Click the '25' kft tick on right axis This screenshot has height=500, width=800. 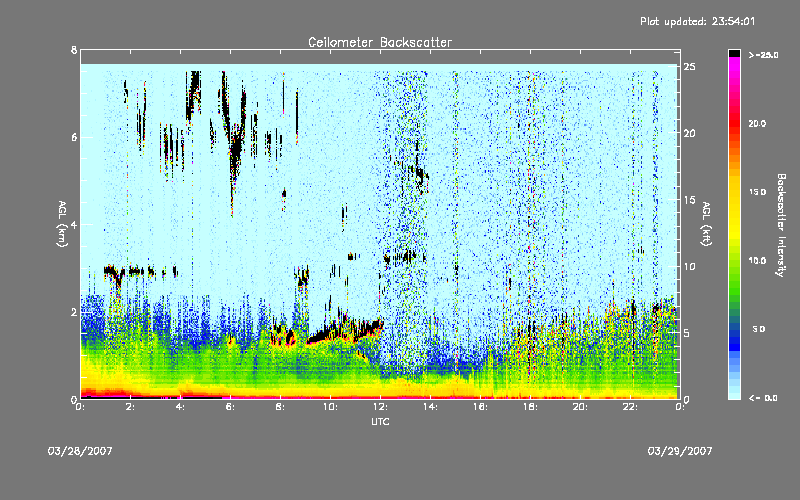689,67
